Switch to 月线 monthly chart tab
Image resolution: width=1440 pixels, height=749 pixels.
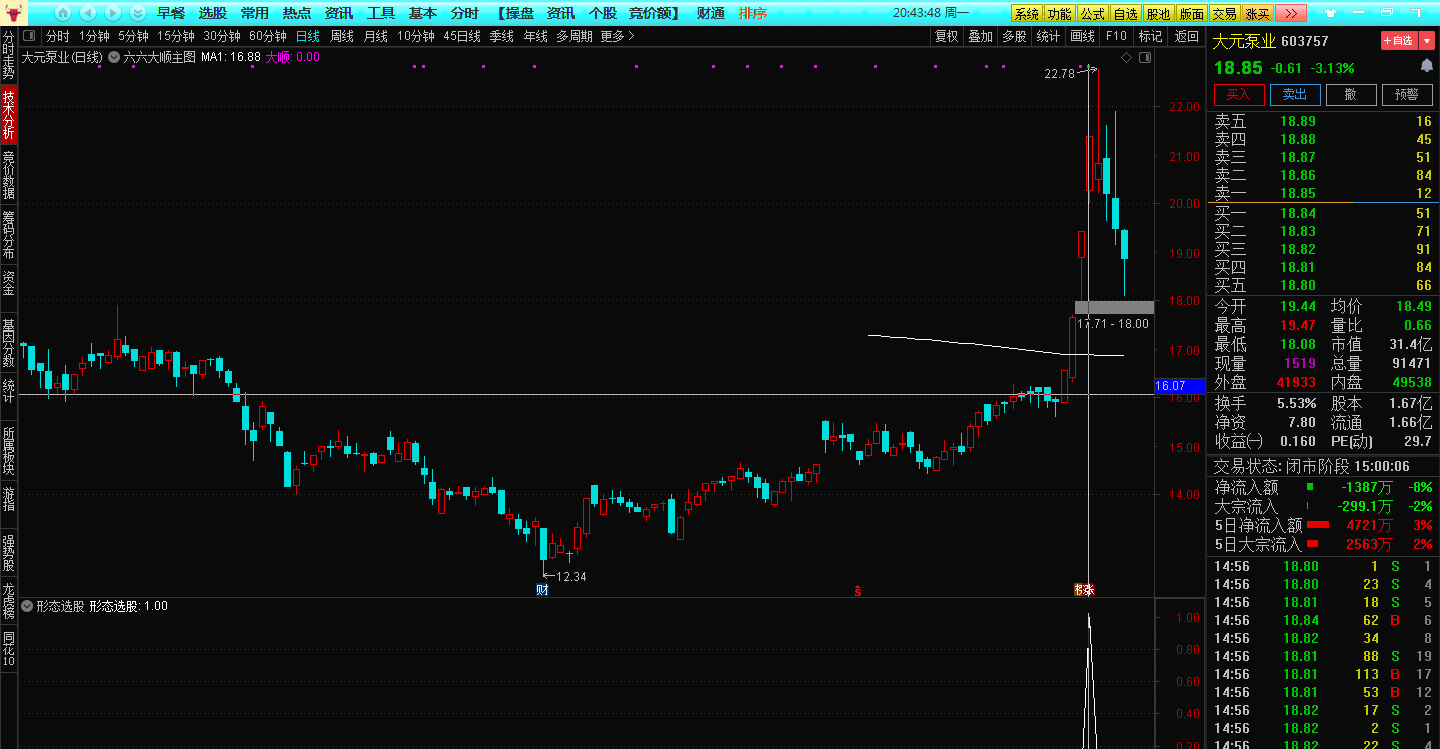pyautogui.click(x=376, y=36)
